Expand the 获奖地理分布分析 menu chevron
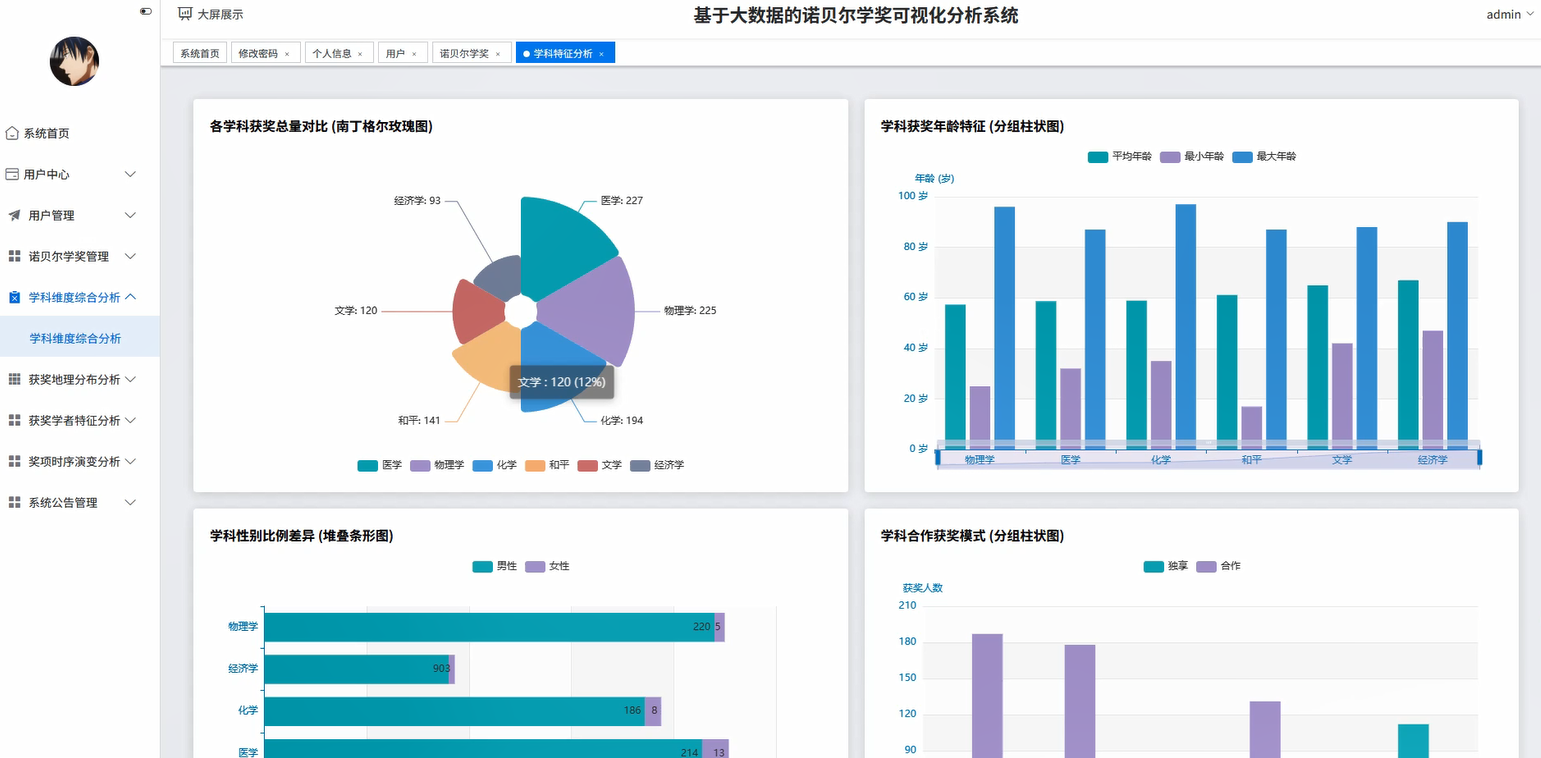Screen dimensions: 1541x758 pos(130,379)
